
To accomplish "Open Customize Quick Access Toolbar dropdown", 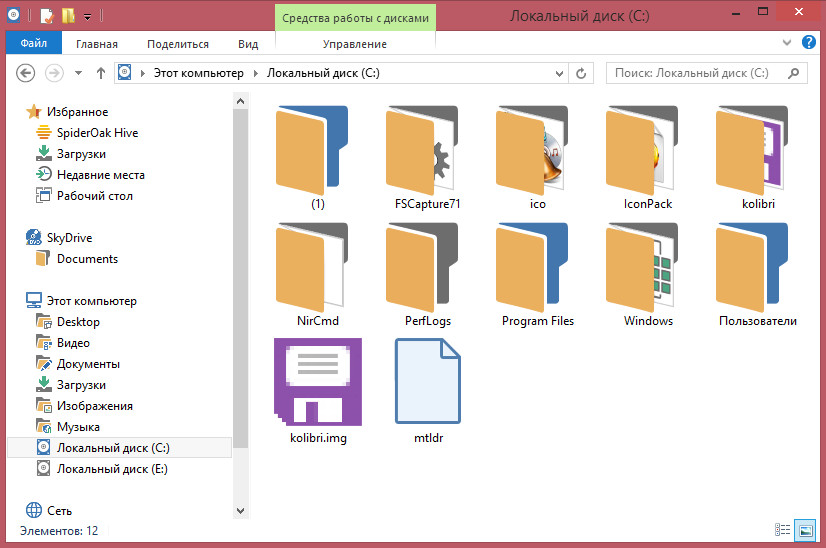I will click(87, 17).
